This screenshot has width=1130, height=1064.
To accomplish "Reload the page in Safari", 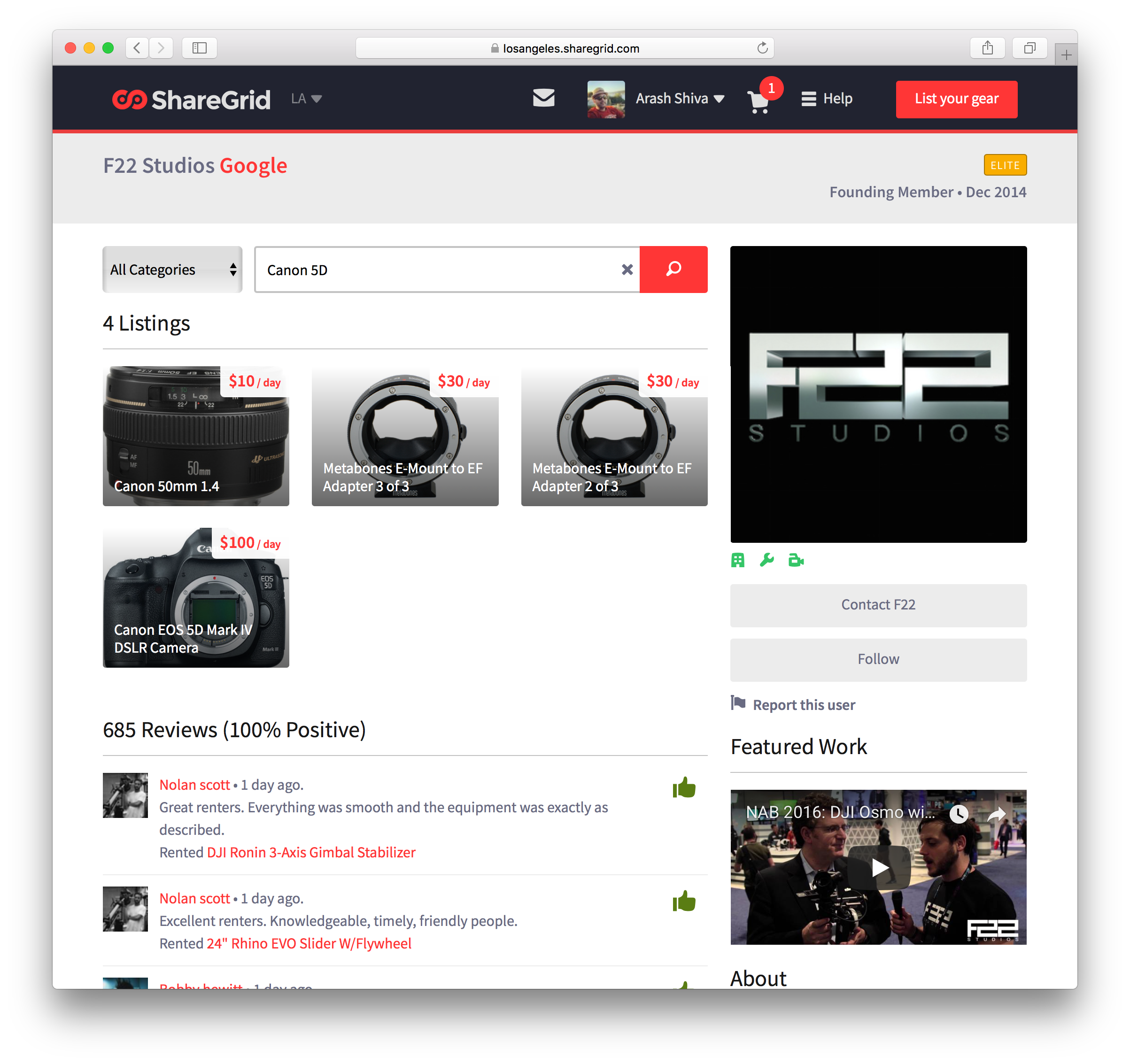I will (x=762, y=48).
